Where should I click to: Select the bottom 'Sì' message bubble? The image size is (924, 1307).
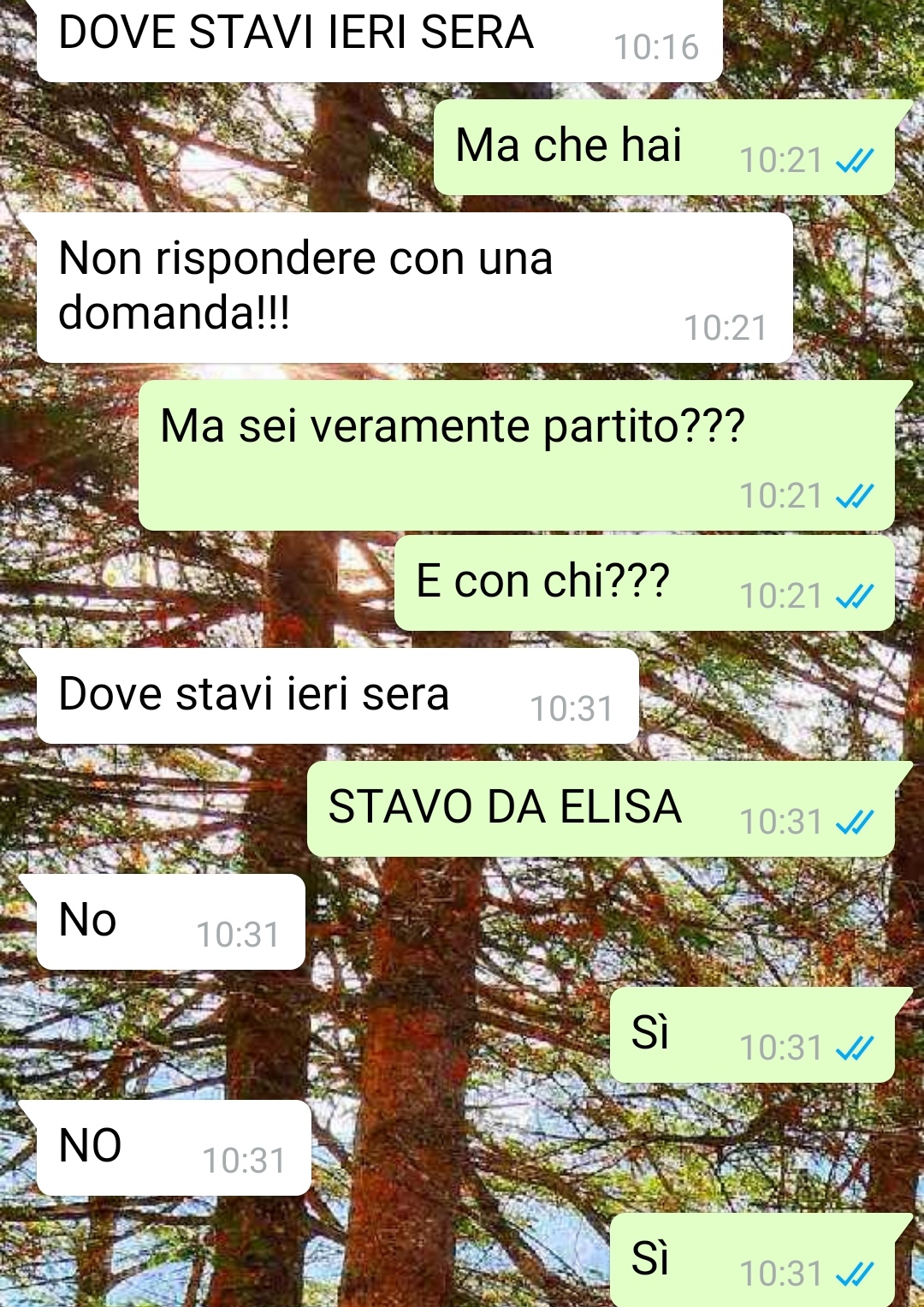(753, 1260)
